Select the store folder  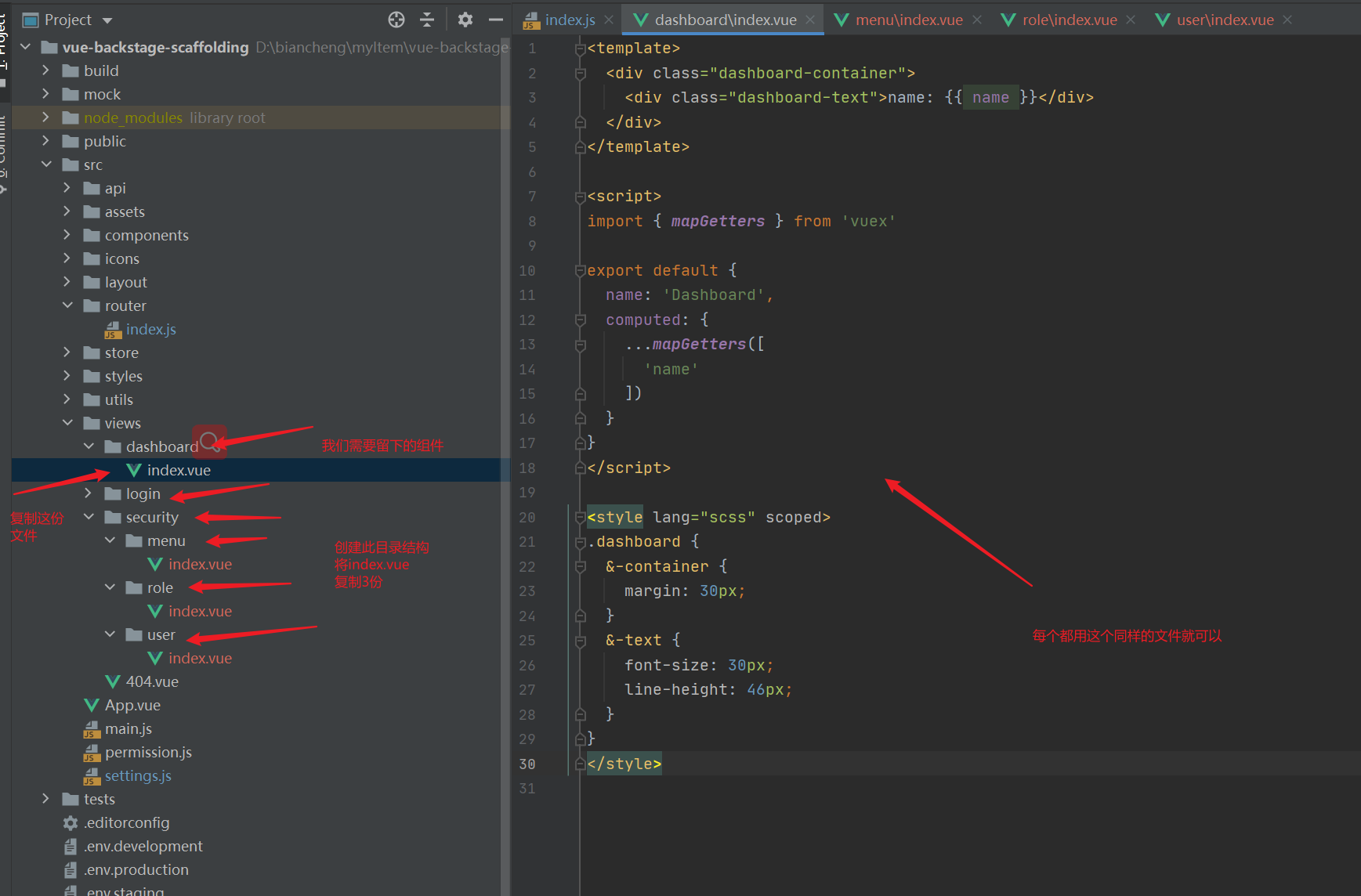[x=121, y=352]
